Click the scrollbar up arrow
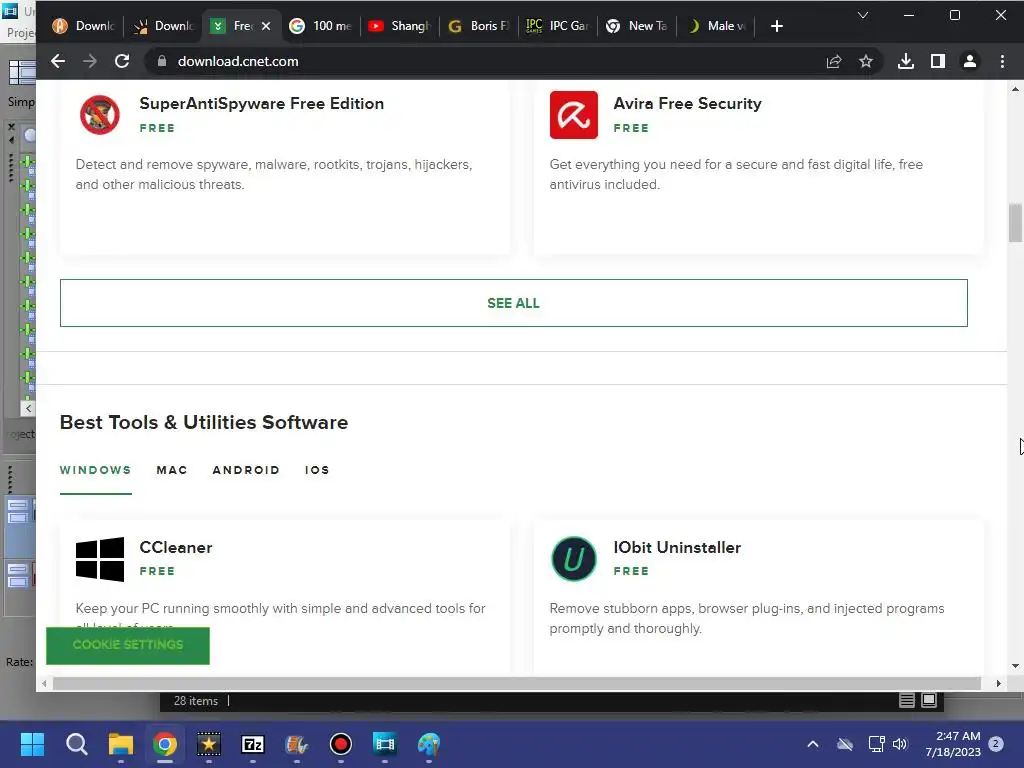Viewport: 1024px width, 768px height. coord(1015,89)
